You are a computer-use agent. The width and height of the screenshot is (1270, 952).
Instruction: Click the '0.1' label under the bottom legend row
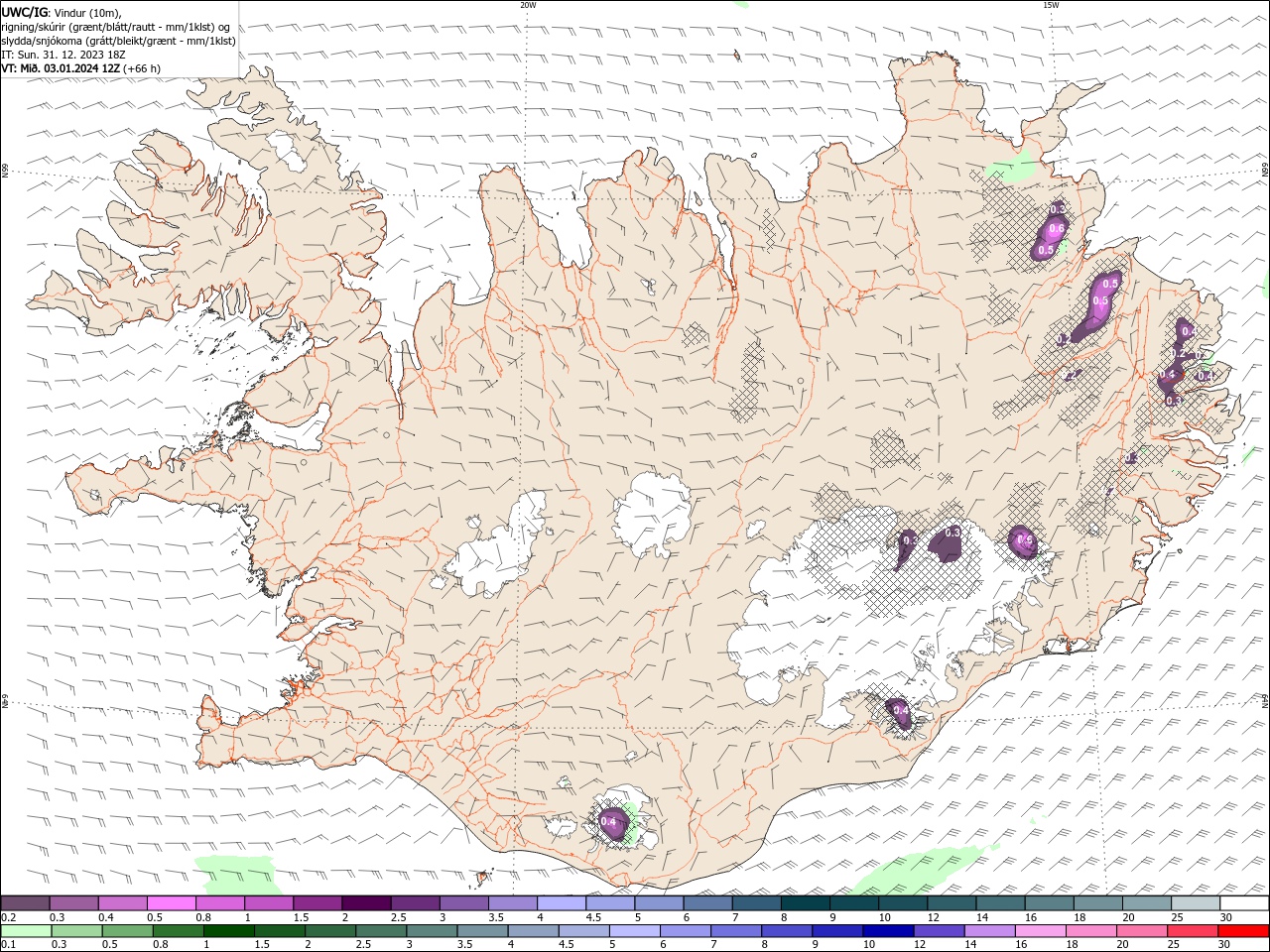click(x=8, y=945)
